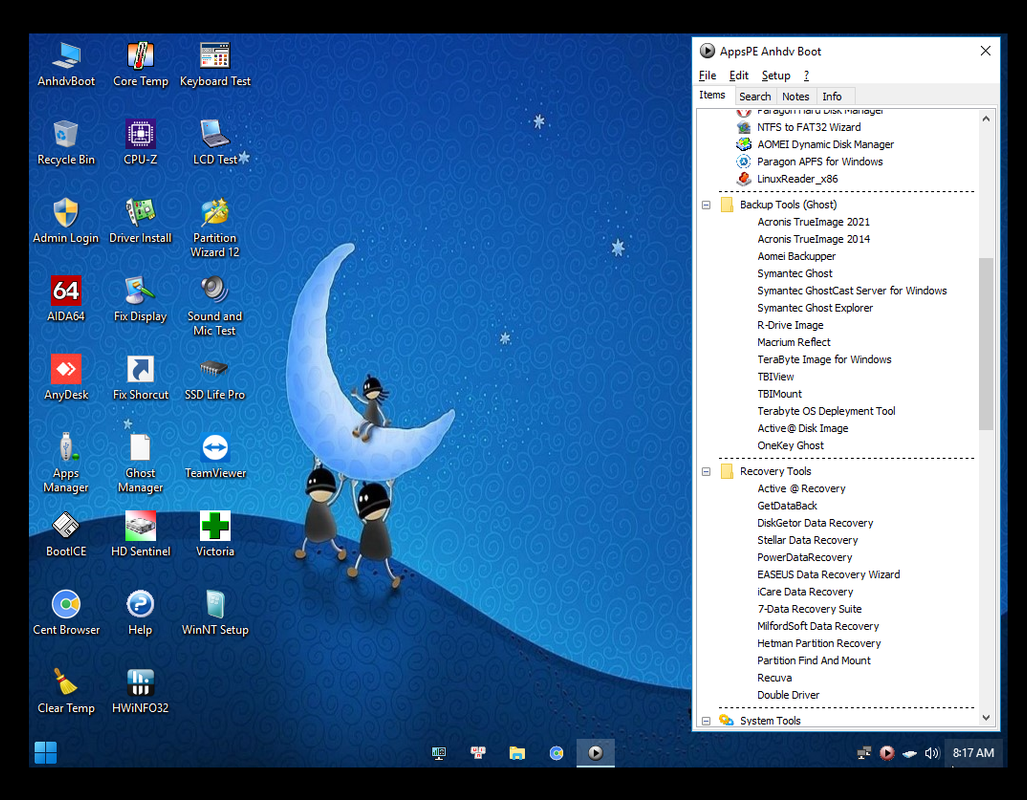The image size is (1027, 800).
Task: Select Recuva in the list
Action: [774, 678]
